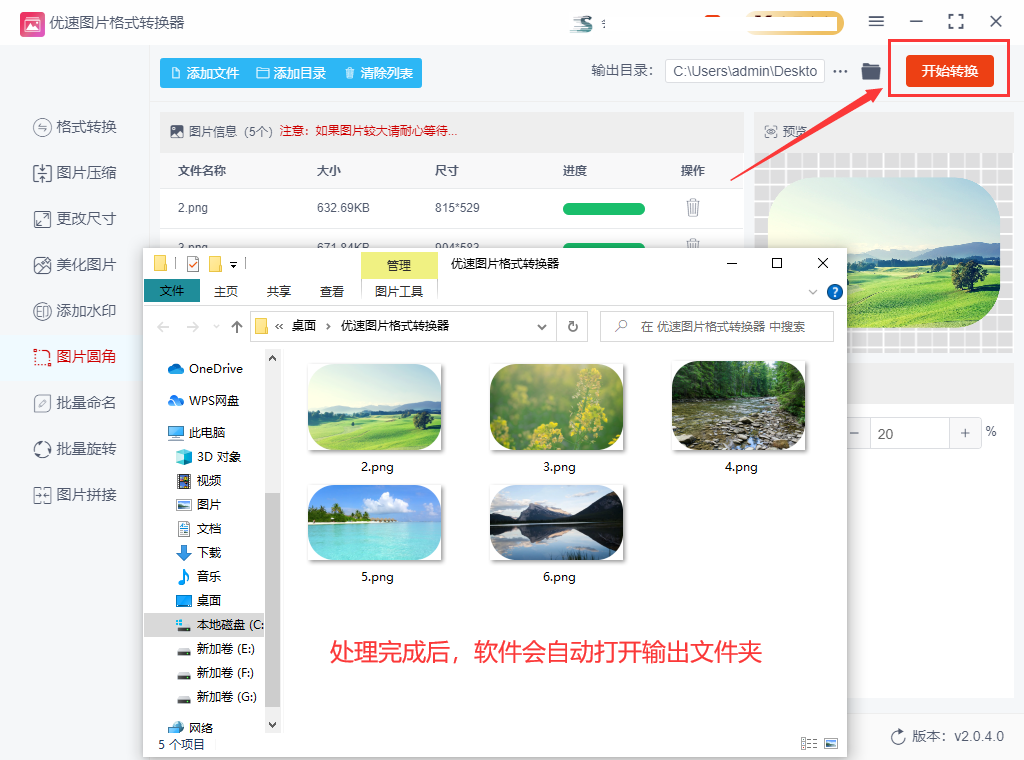Image resolution: width=1024 pixels, height=760 pixels.
Task: Click the converter app logo icon
Action: click(x=32, y=24)
